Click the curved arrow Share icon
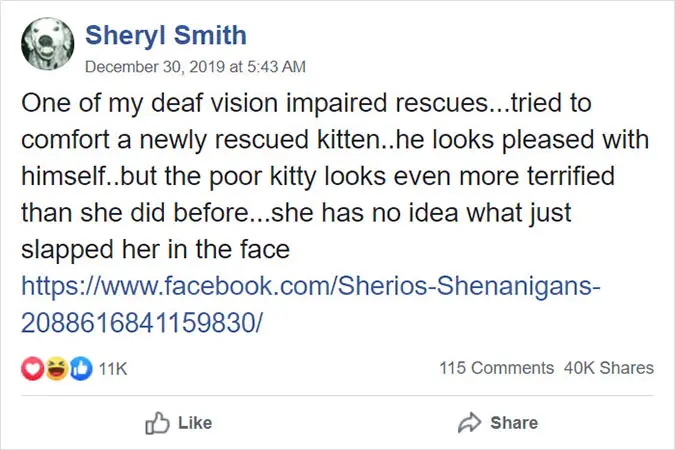This screenshot has height=450, width=675. coord(469,423)
